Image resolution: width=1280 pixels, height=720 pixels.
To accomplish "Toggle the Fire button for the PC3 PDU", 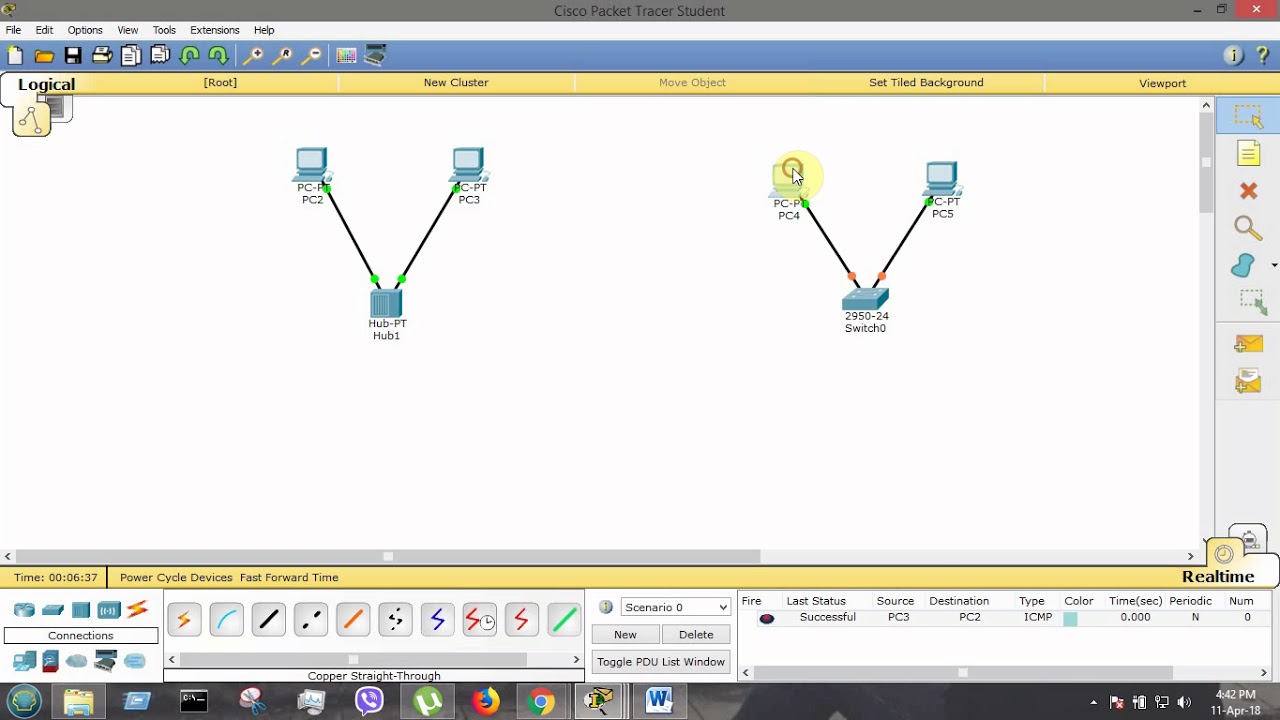I will coord(767,618).
